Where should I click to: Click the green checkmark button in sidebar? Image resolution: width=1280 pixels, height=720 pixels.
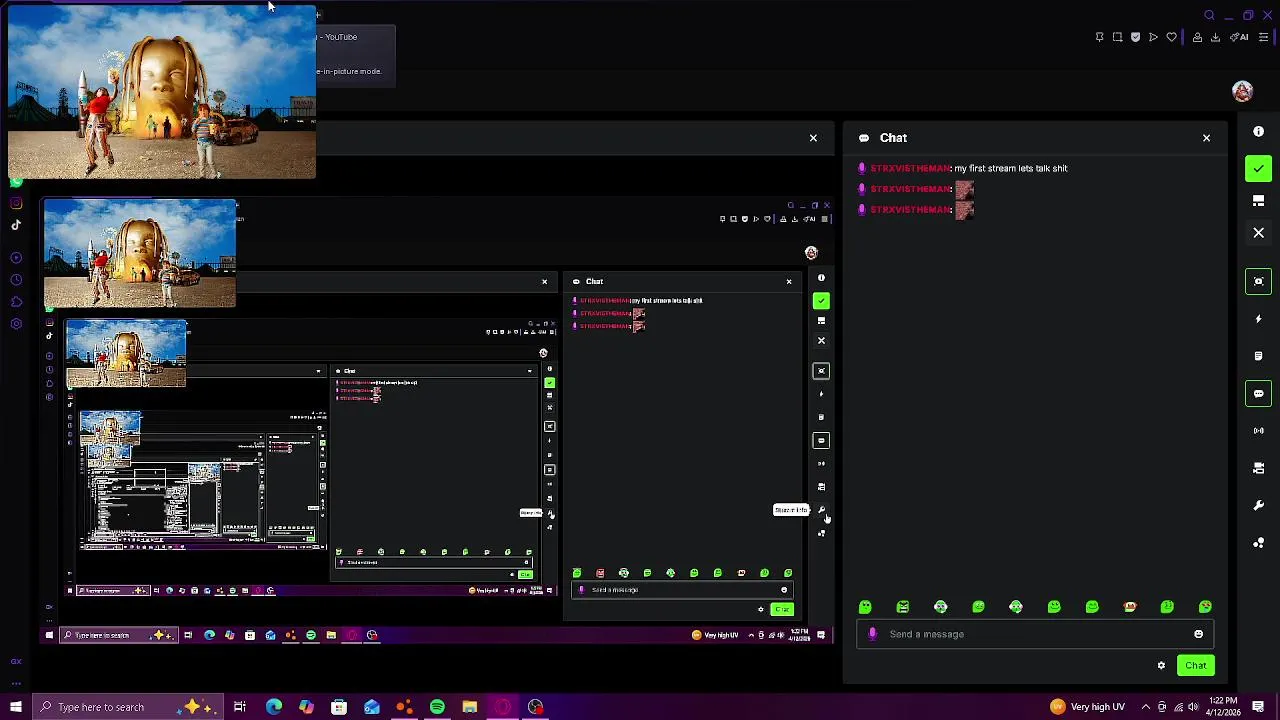point(1258,168)
